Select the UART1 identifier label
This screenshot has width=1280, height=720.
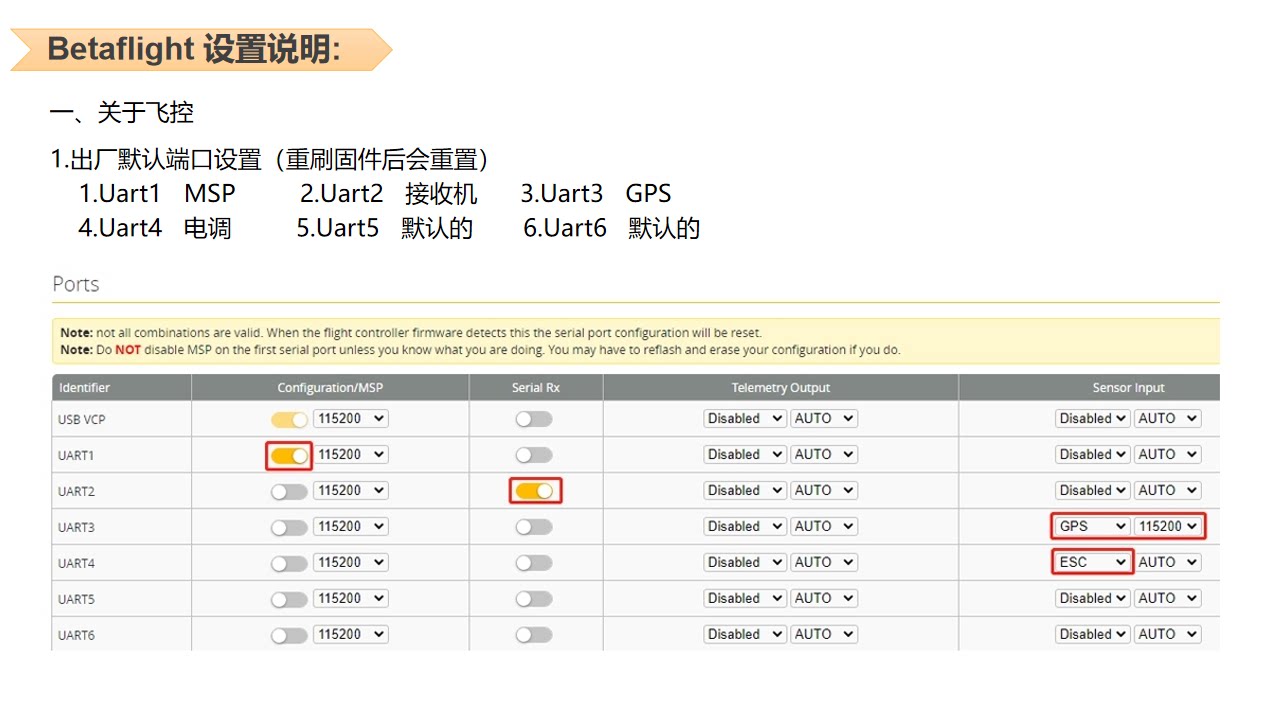pyautogui.click(x=76, y=456)
